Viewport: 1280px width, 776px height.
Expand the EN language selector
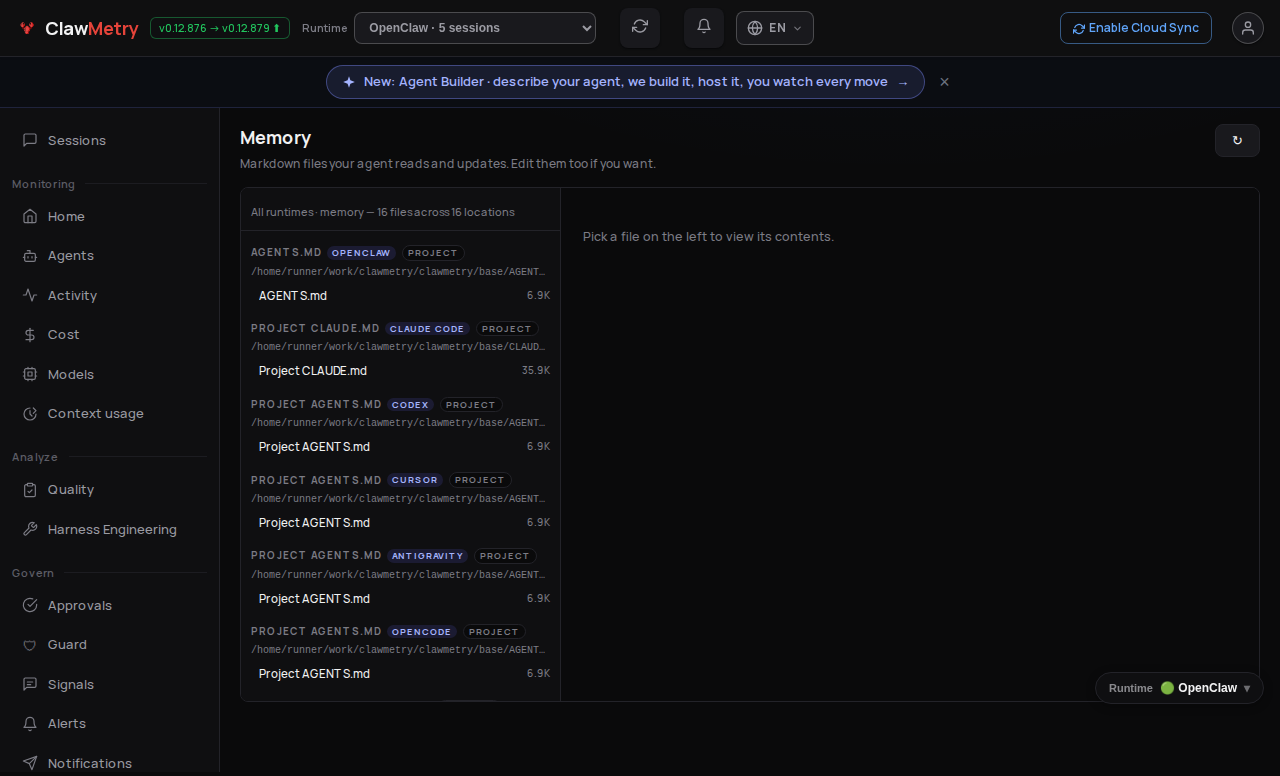coord(775,28)
